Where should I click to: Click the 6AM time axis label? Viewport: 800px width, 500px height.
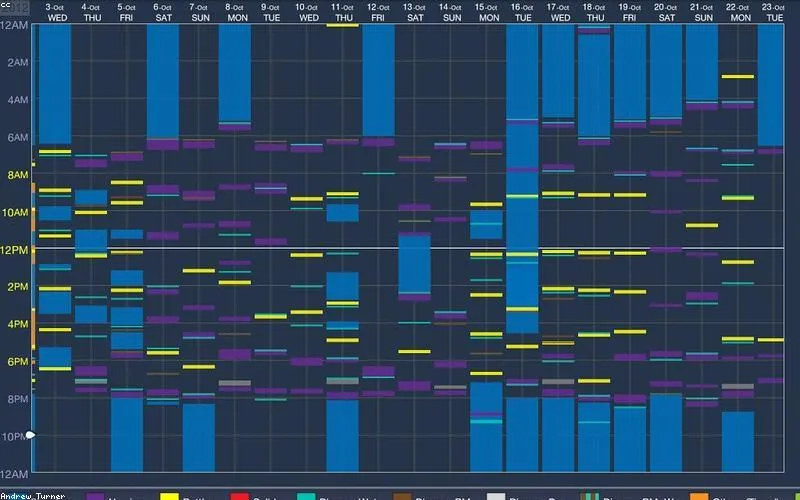pyautogui.click(x=18, y=137)
